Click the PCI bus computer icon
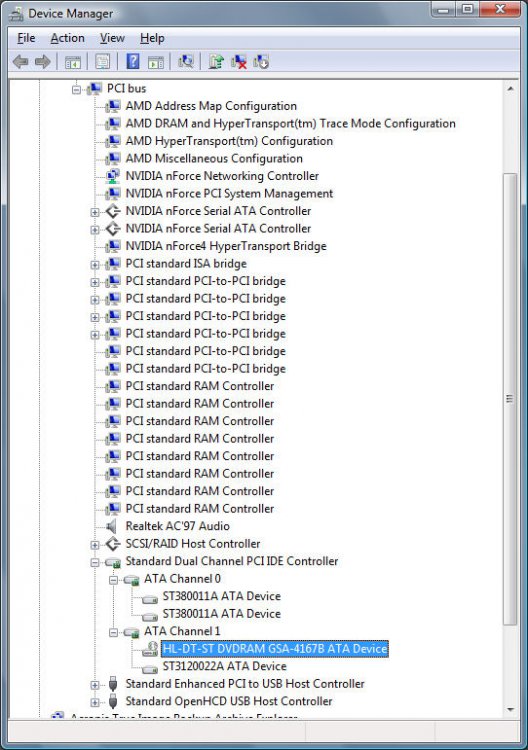 [x=95, y=88]
